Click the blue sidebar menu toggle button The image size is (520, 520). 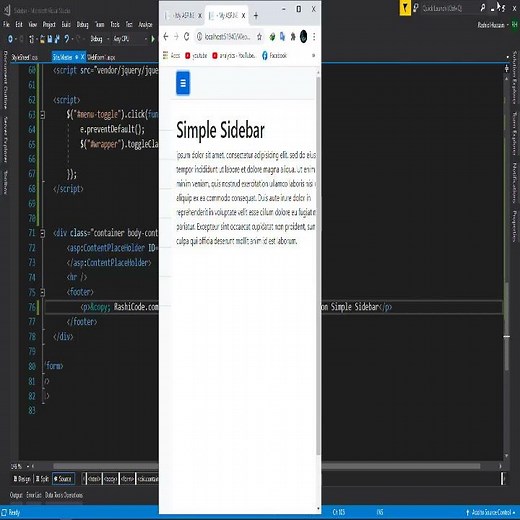(183, 83)
